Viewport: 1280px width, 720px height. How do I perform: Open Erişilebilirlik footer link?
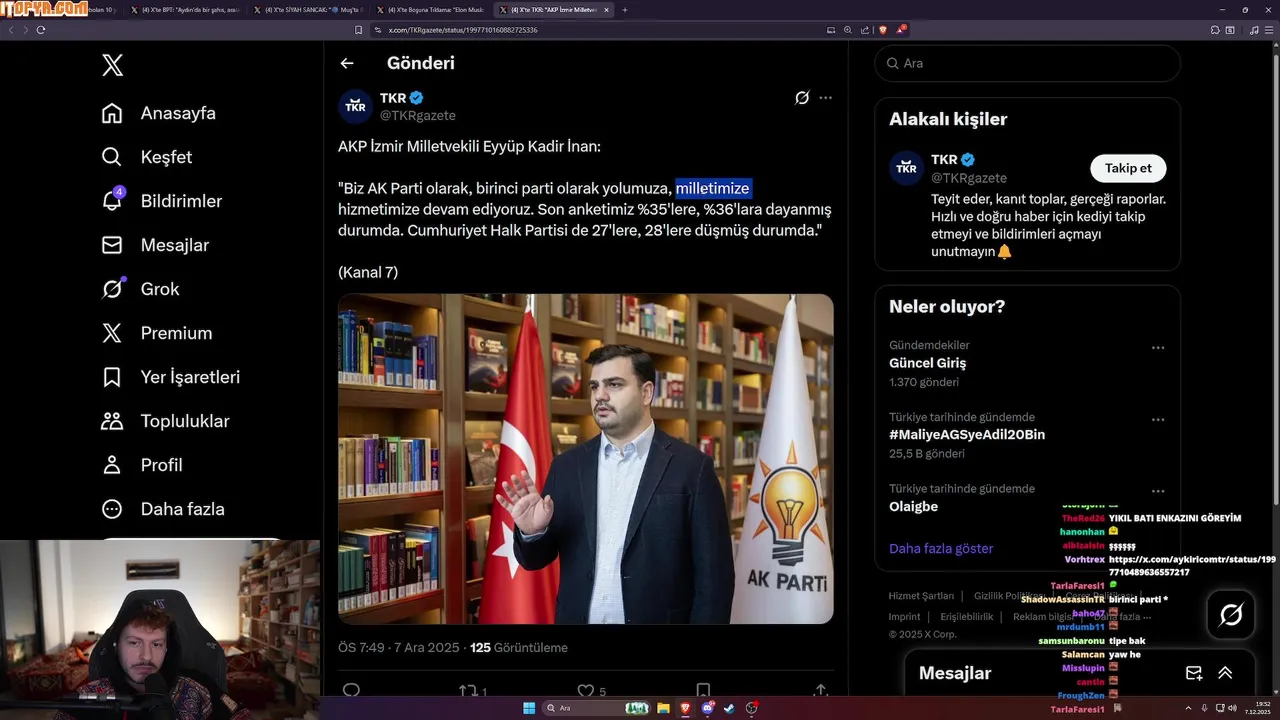click(966, 617)
